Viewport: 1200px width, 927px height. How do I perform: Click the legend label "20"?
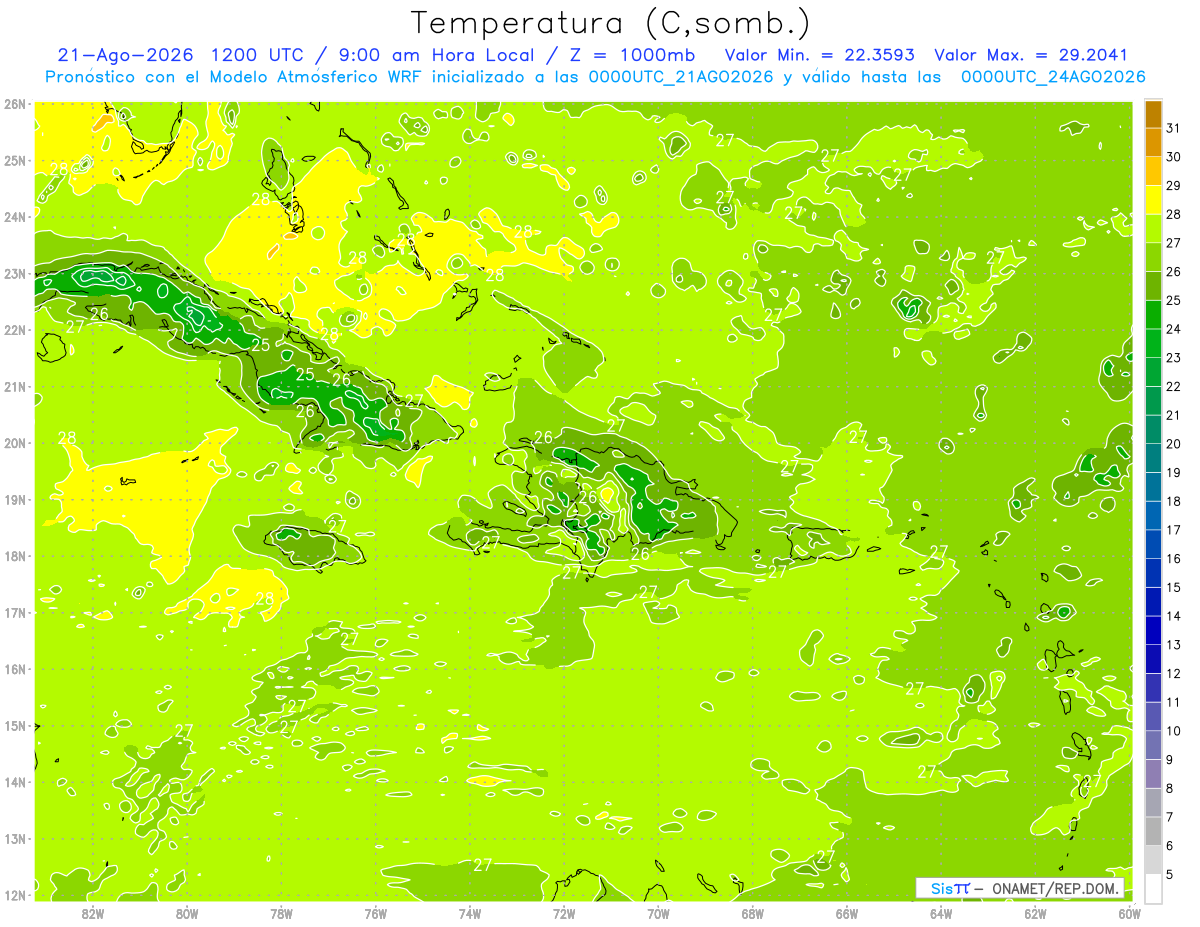[x=1173, y=444]
